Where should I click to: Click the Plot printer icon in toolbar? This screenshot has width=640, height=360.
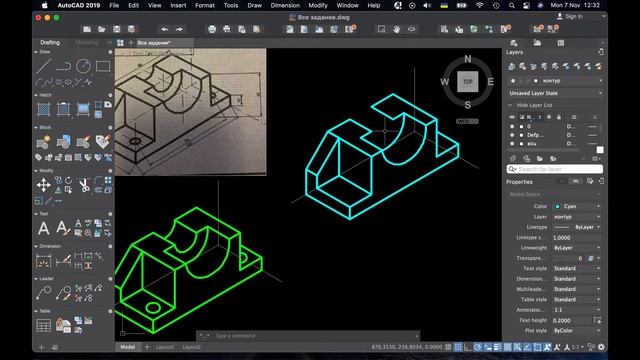pyautogui.click(x=212, y=29)
